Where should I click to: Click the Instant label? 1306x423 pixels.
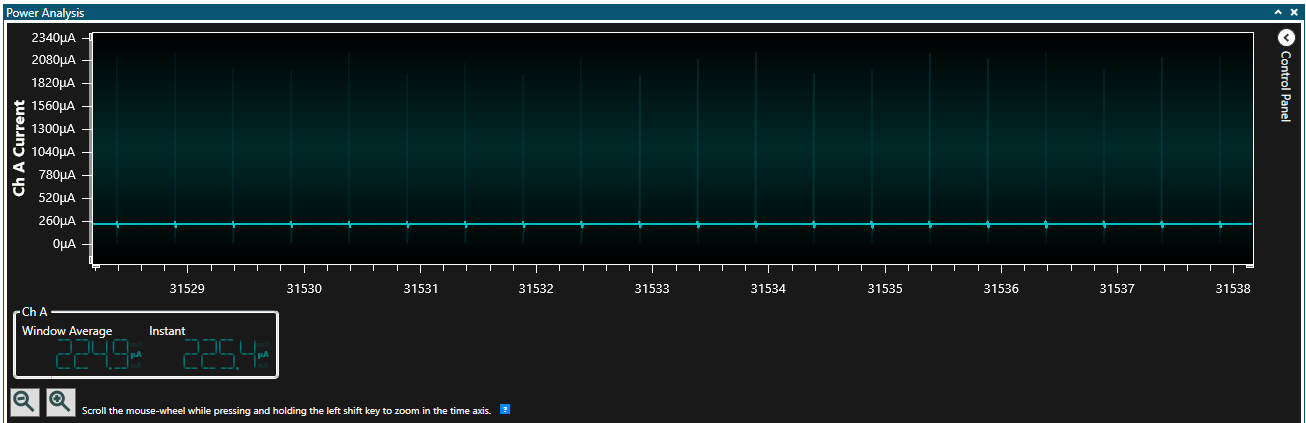(x=167, y=330)
